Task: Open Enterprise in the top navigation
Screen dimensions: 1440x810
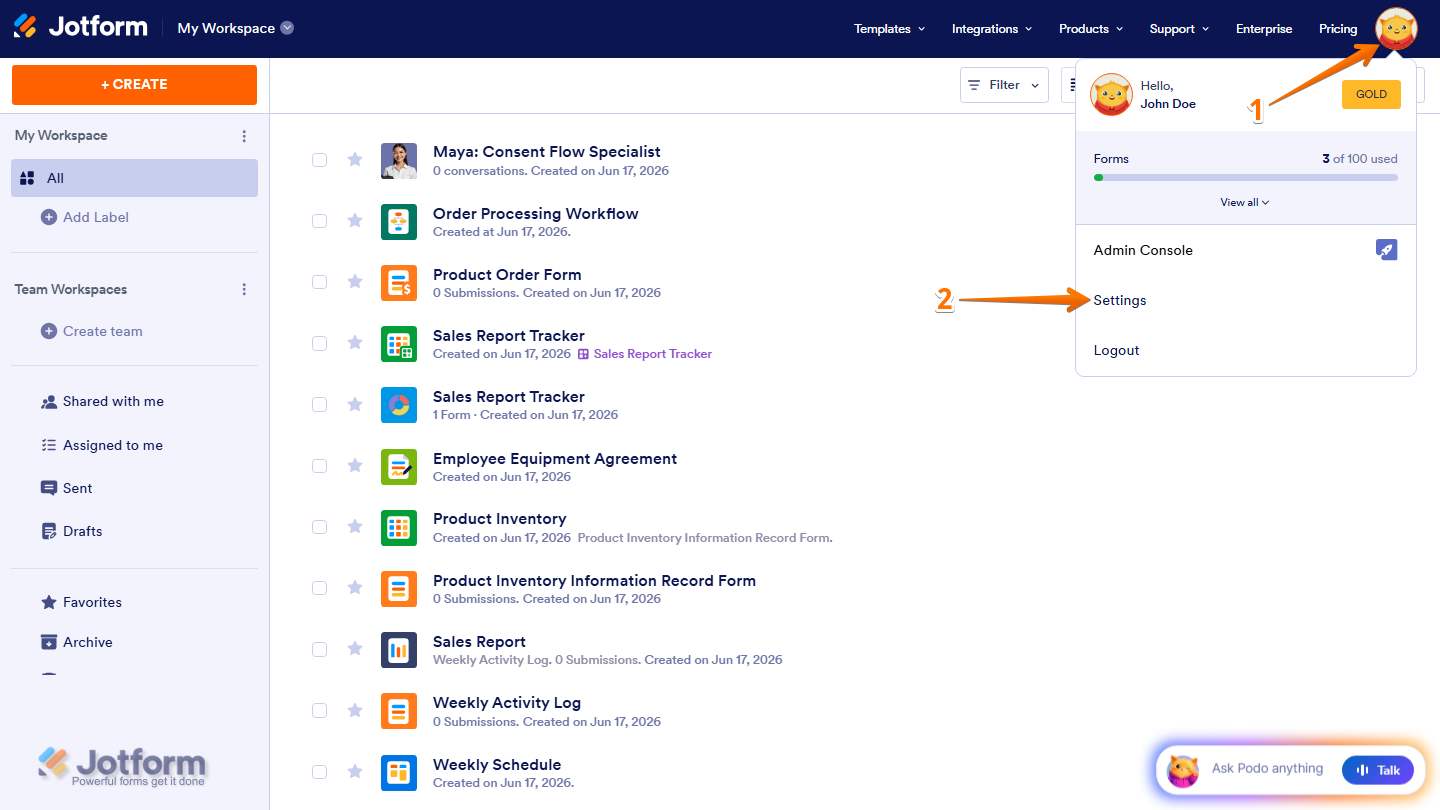Action: click(1264, 29)
